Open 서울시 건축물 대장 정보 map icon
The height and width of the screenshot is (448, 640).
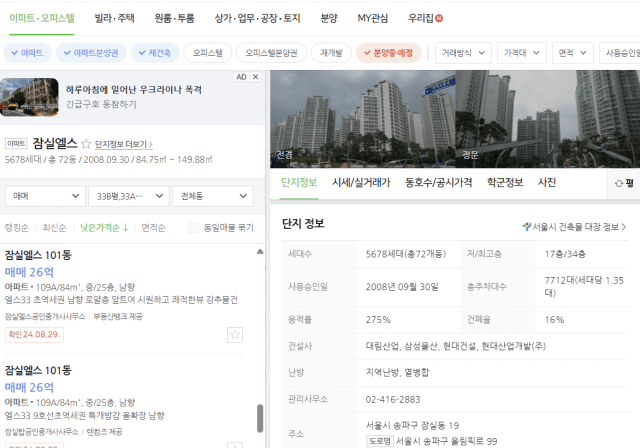tap(527, 226)
